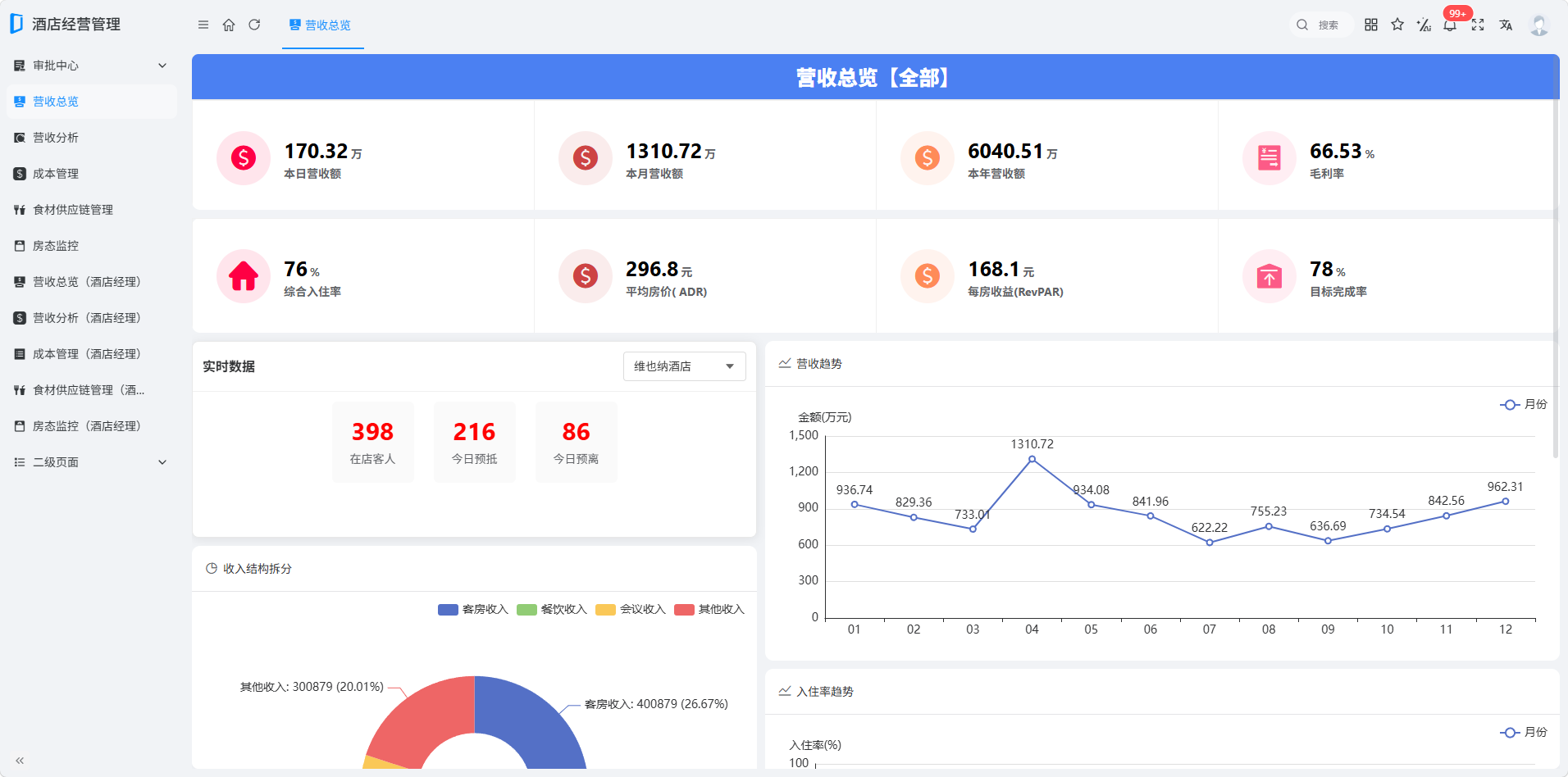Expand the 二级页面 sidebar menu

click(91, 462)
